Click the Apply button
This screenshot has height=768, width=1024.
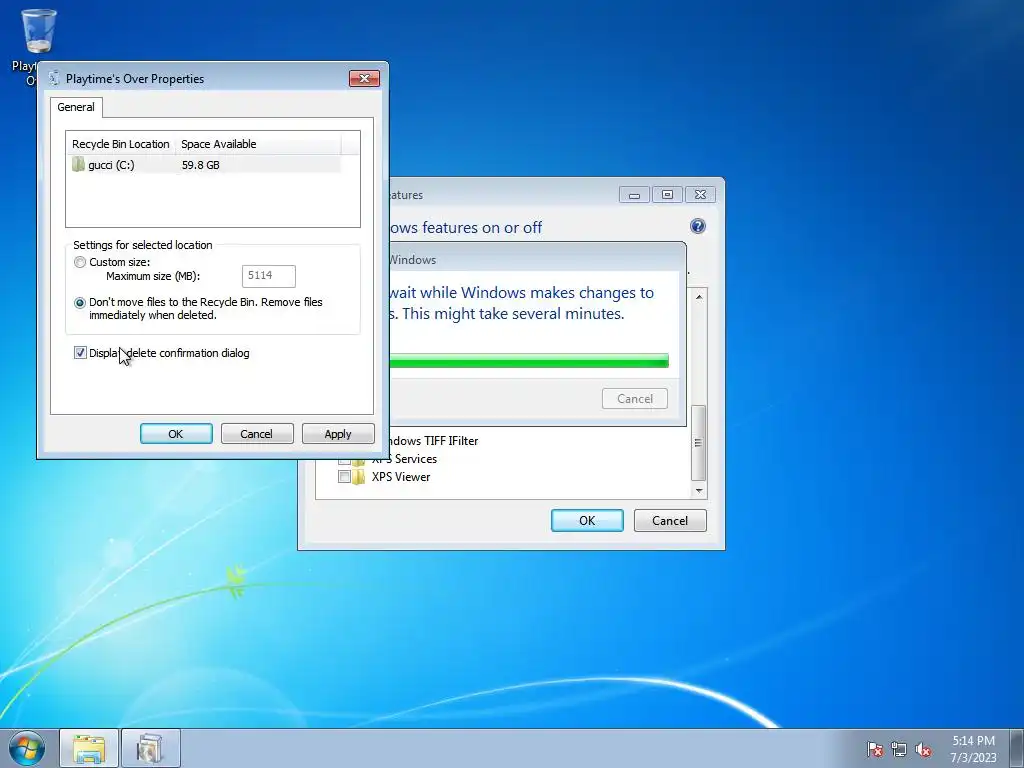(x=338, y=434)
